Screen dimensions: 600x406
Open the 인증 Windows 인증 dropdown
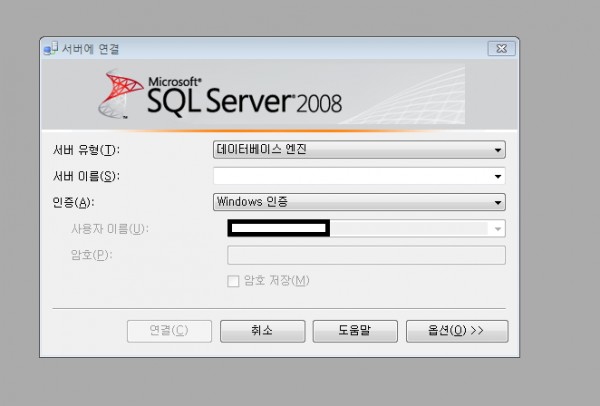coord(359,202)
